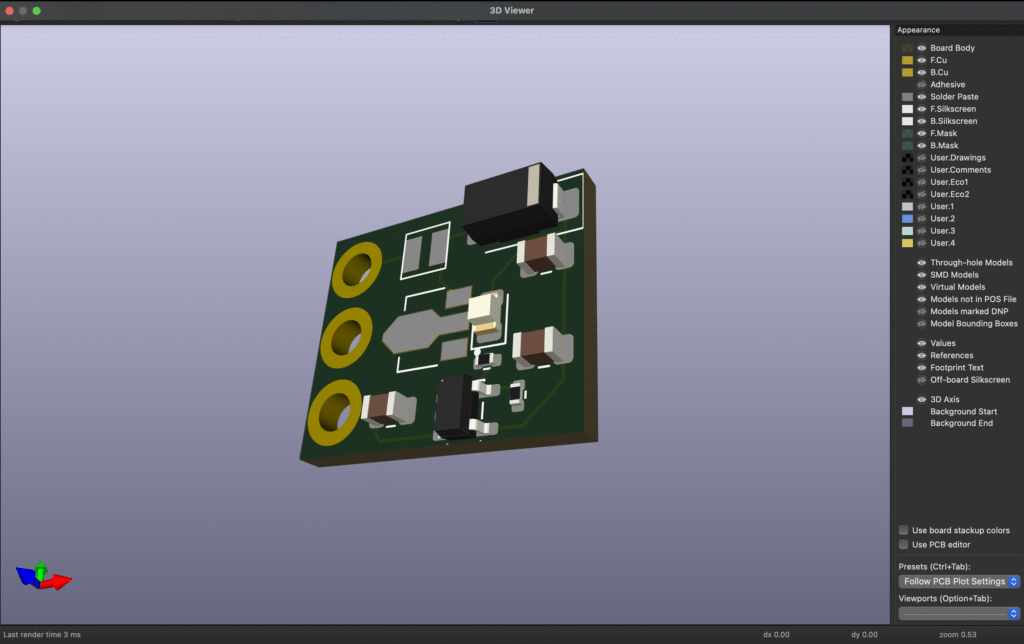Open the Presets dropdown

click(958, 581)
